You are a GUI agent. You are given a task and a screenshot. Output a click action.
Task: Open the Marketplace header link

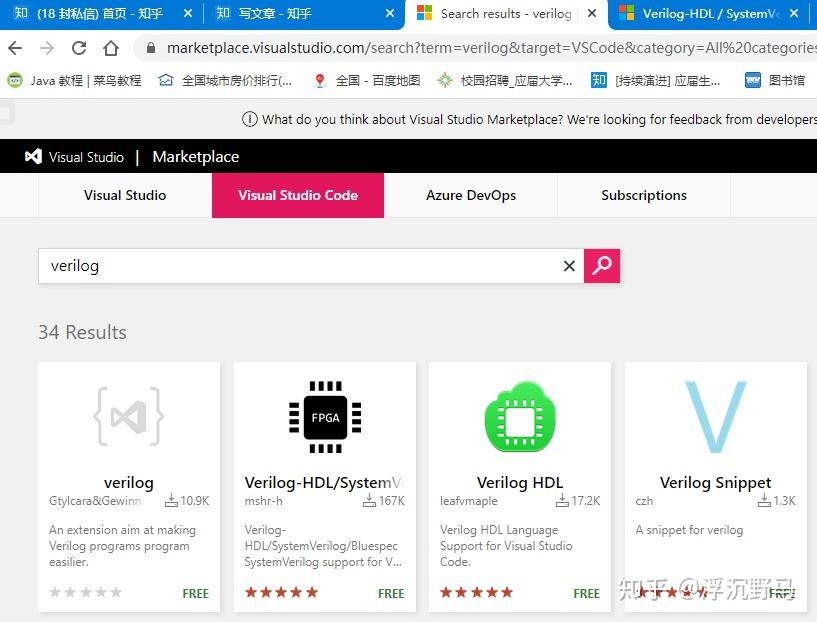pyautogui.click(x=195, y=156)
